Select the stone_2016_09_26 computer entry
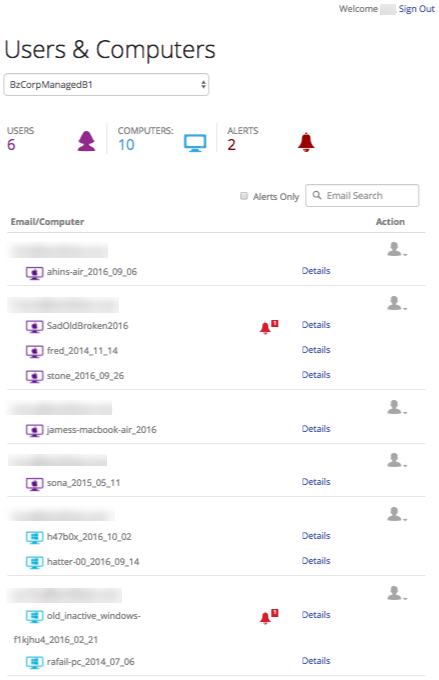 [85, 376]
